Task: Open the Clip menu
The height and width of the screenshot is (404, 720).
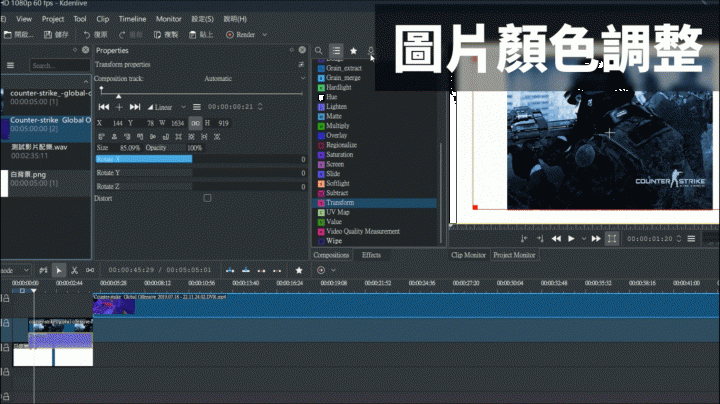Action: 102,19
